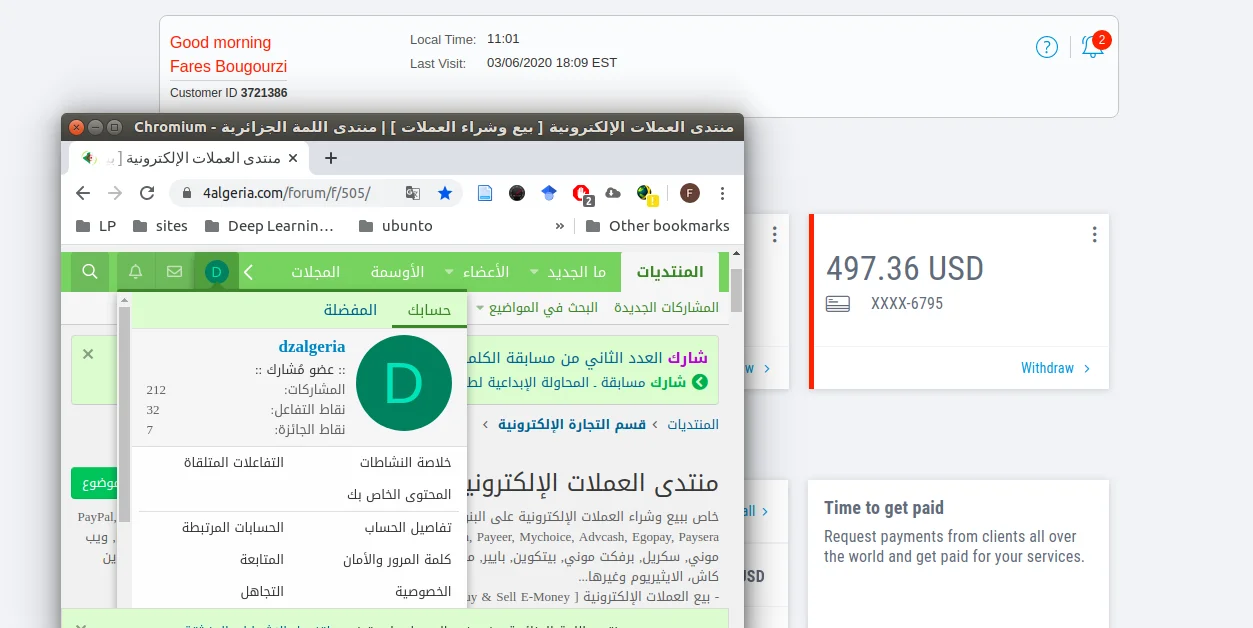1253x628 pixels.
Task: Expand the ما الجديد dropdown arrow
Action: [x=535, y=272]
